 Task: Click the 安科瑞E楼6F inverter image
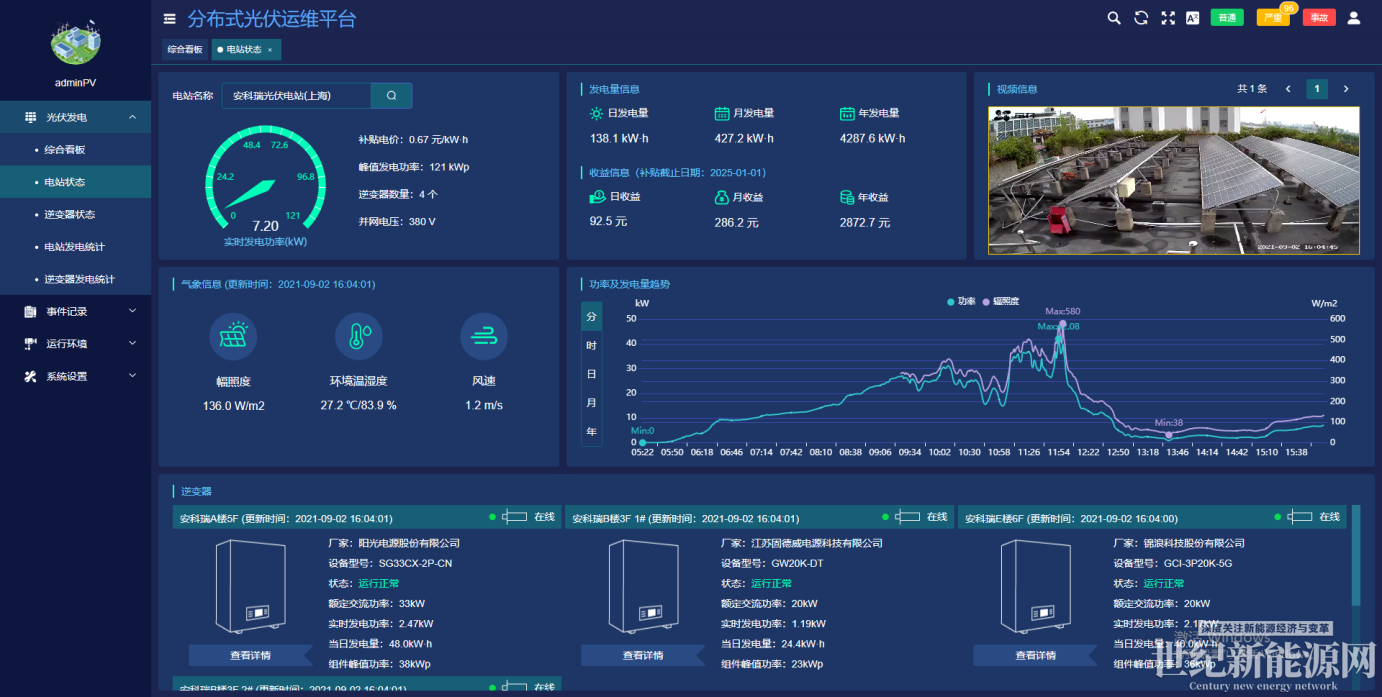1036,586
